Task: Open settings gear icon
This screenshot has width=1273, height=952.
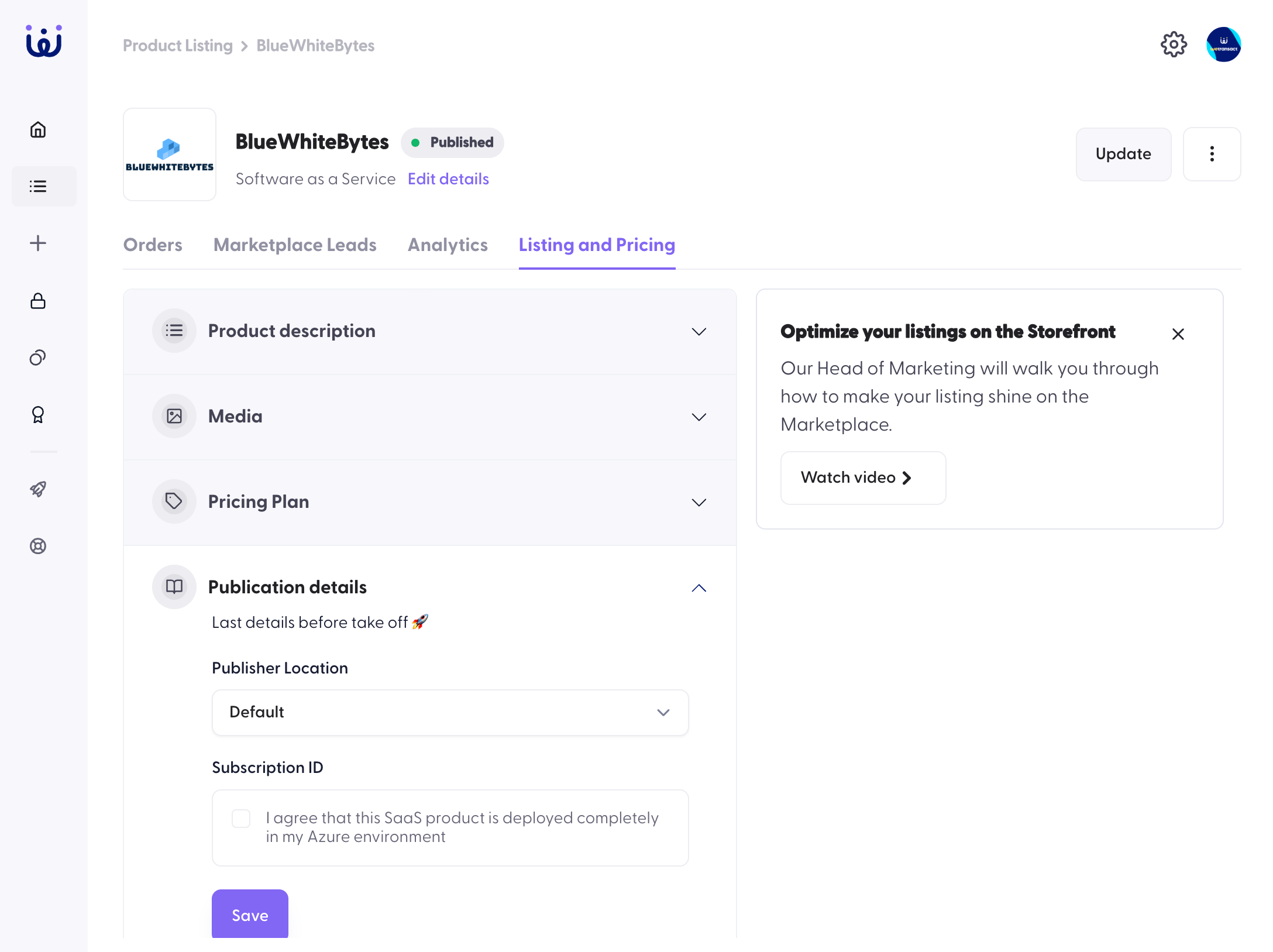Action: [1174, 44]
